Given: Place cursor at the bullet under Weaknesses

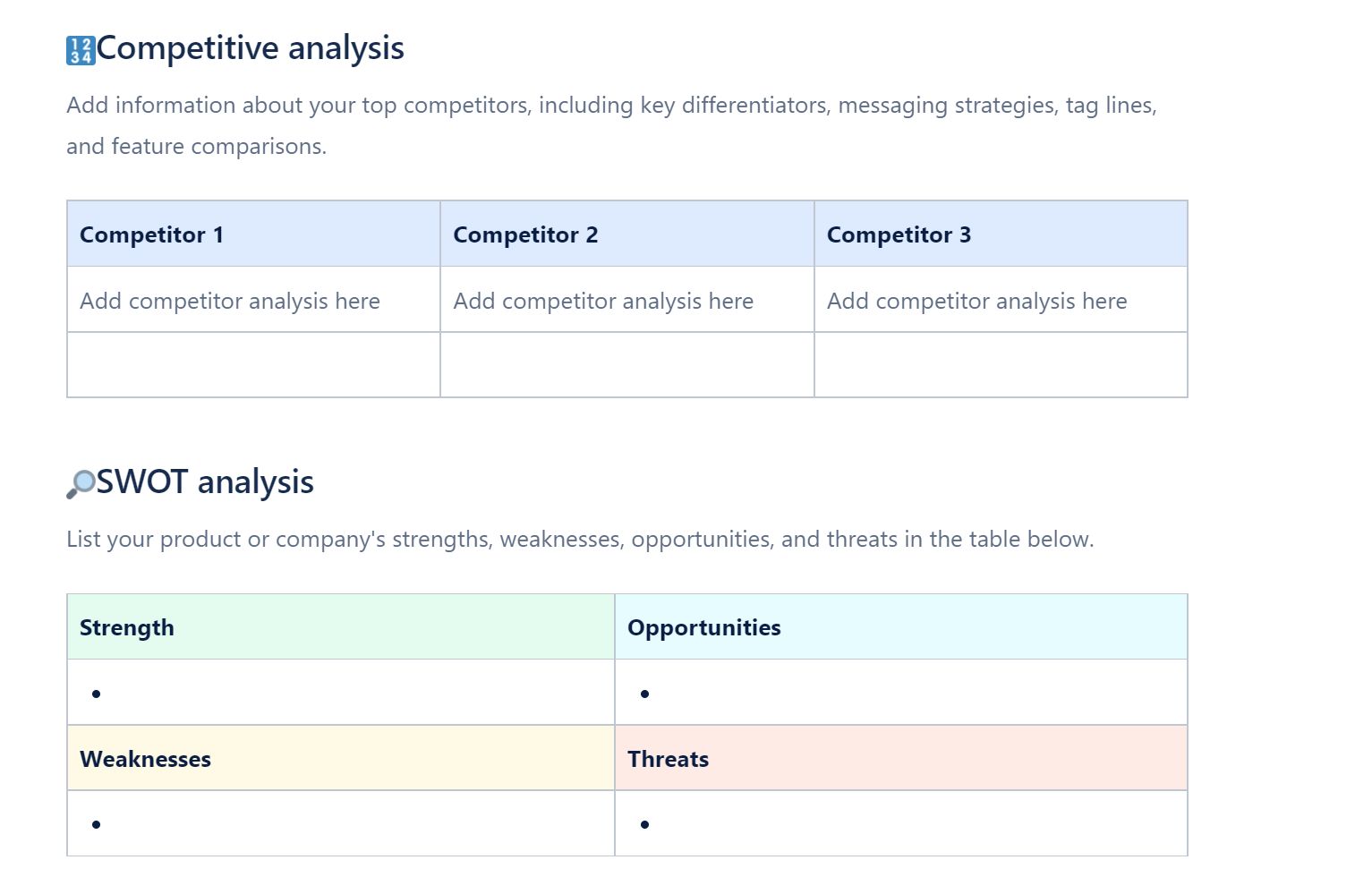Looking at the screenshot, I should coord(341,824).
